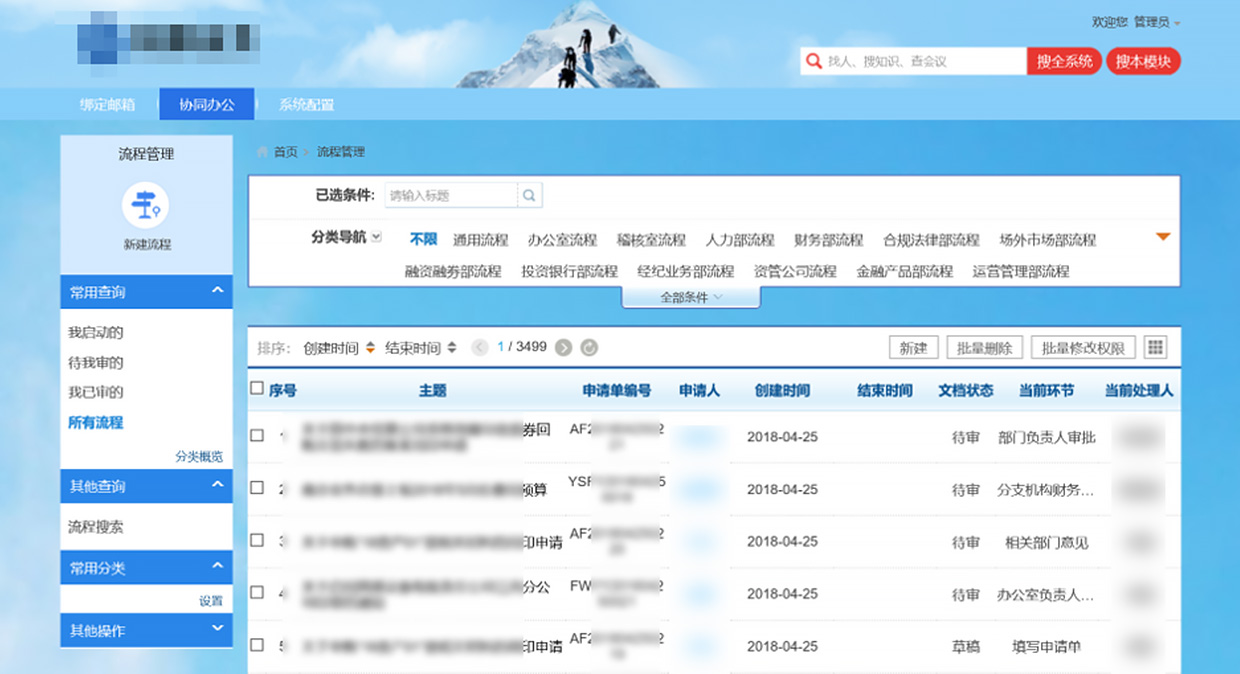Screen dimensions: 1240x674
Task: Check the third row's checkbox
Action: tap(257, 540)
